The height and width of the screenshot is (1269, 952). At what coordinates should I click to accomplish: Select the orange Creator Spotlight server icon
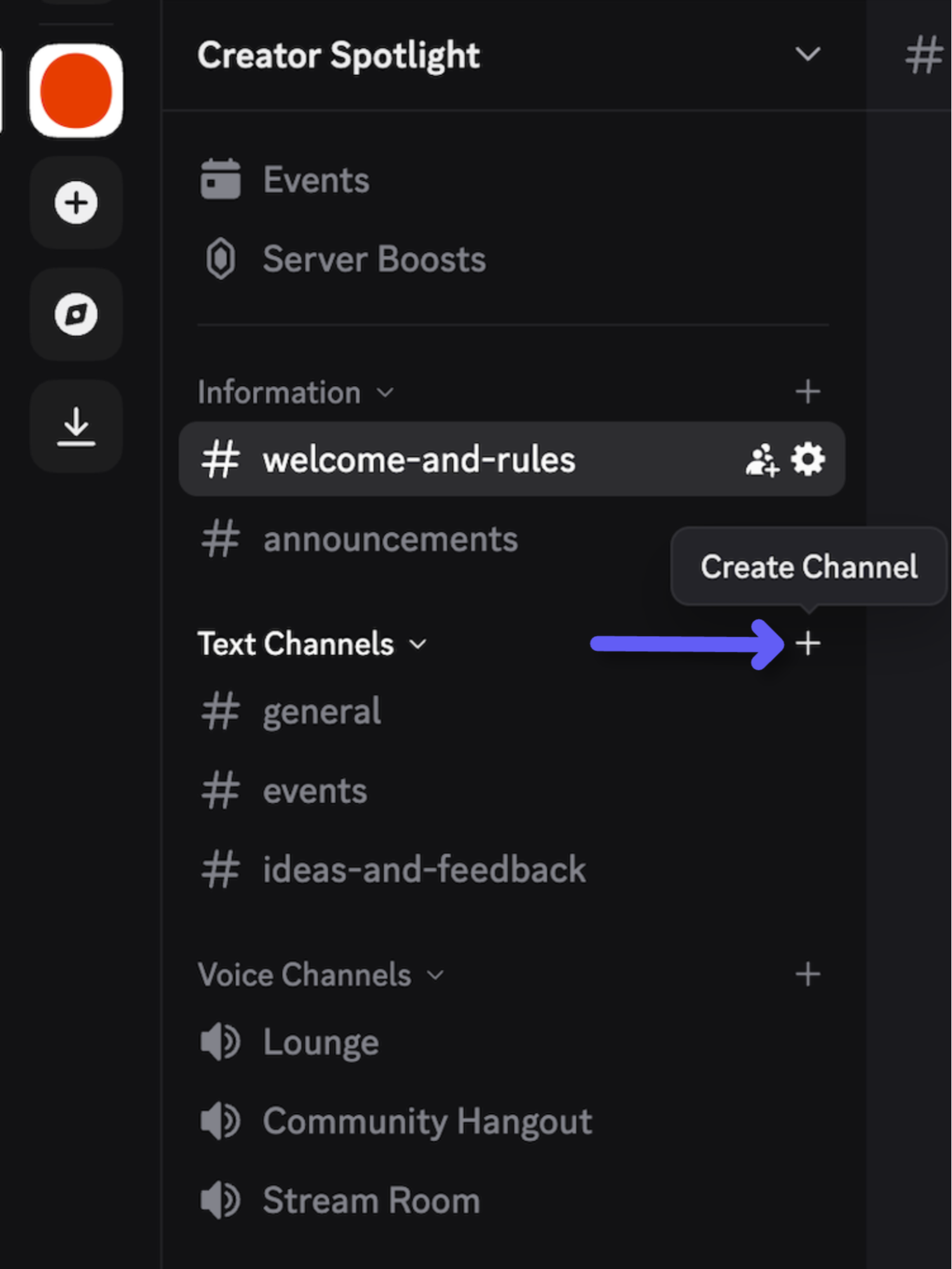click(76, 91)
